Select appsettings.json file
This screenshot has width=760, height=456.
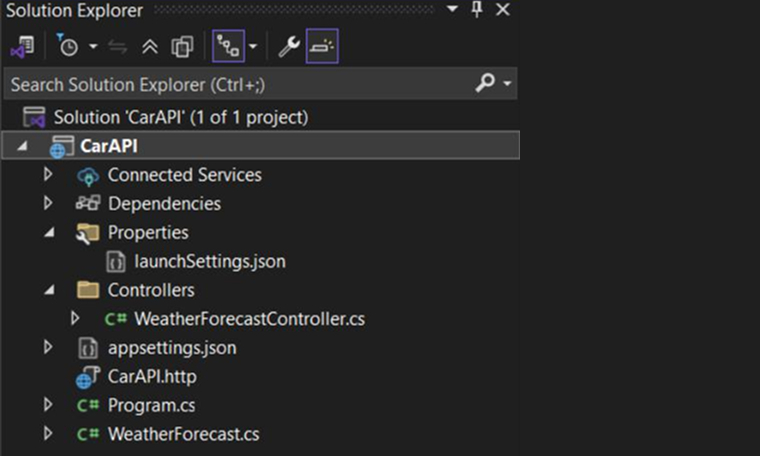pos(172,348)
